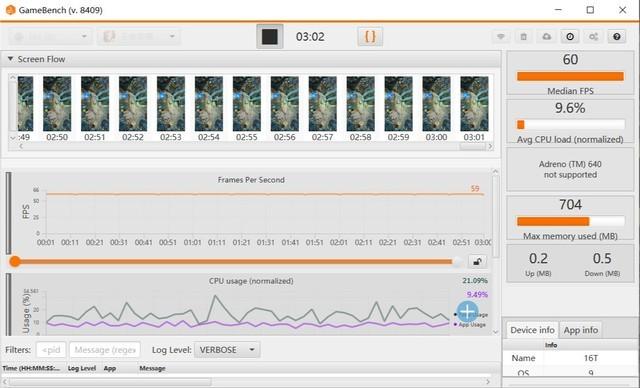
Task: Open the gears settings icon
Action: tap(593, 37)
